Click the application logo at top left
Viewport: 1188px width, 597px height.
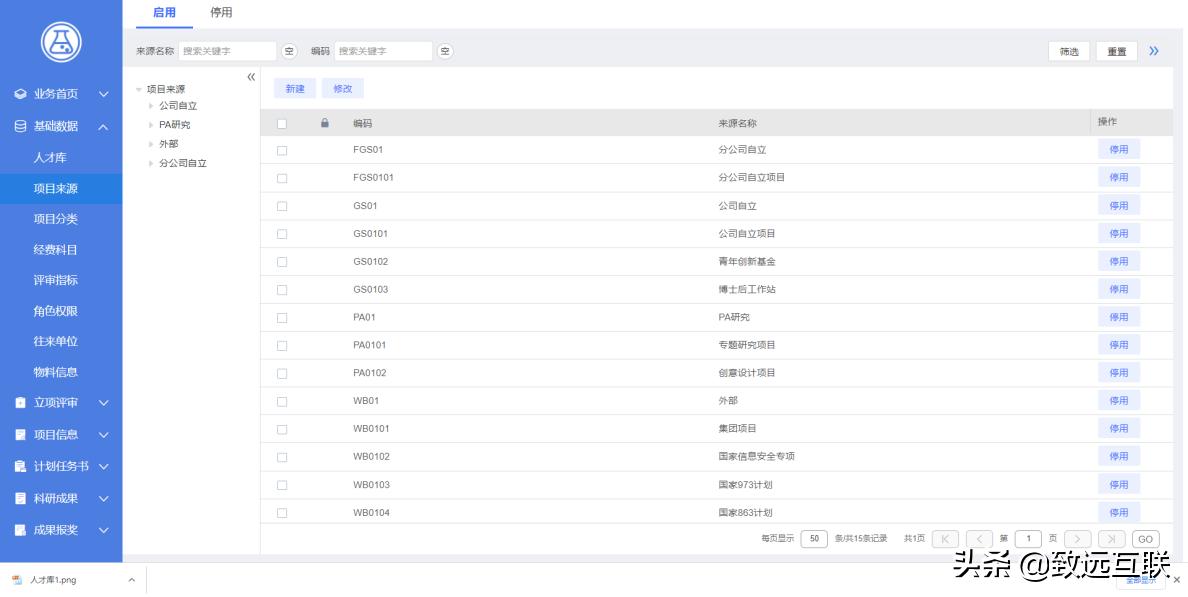click(x=61, y=42)
